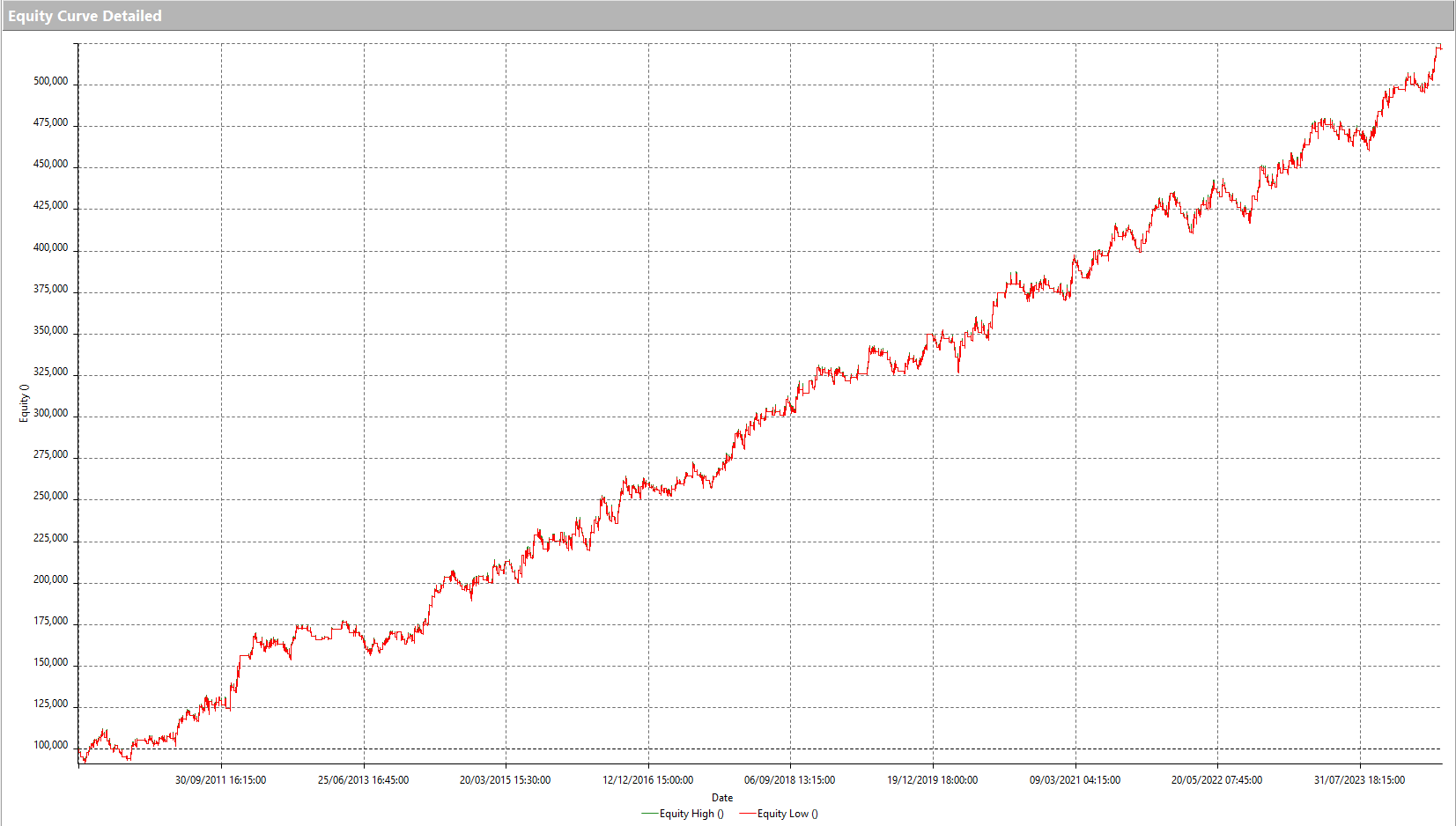Image resolution: width=1456 pixels, height=826 pixels.
Task: Click the line swatch beside Equity Low
Action: coord(747,814)
